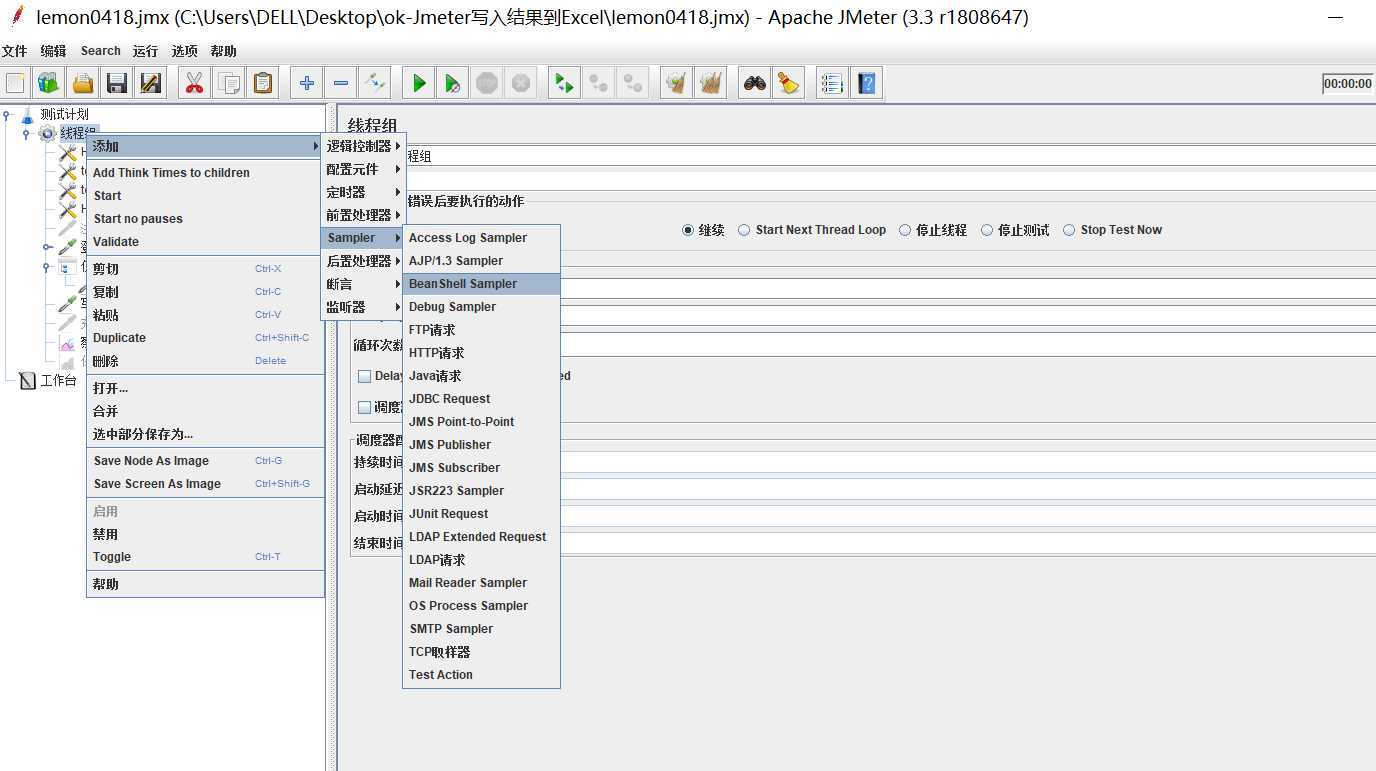Expand the 定时器 submenu

click(363, 192)
